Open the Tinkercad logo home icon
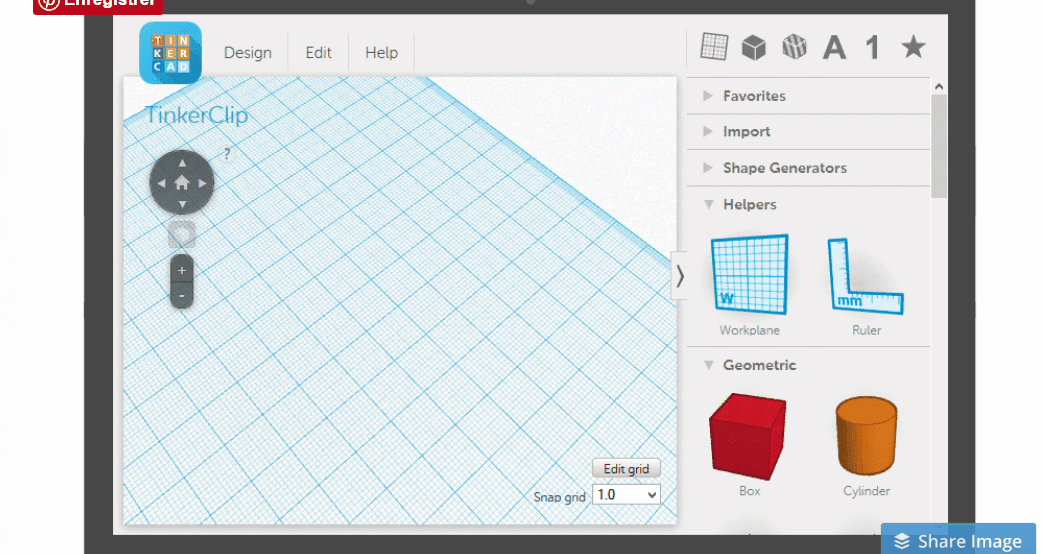 click(170, 53)
